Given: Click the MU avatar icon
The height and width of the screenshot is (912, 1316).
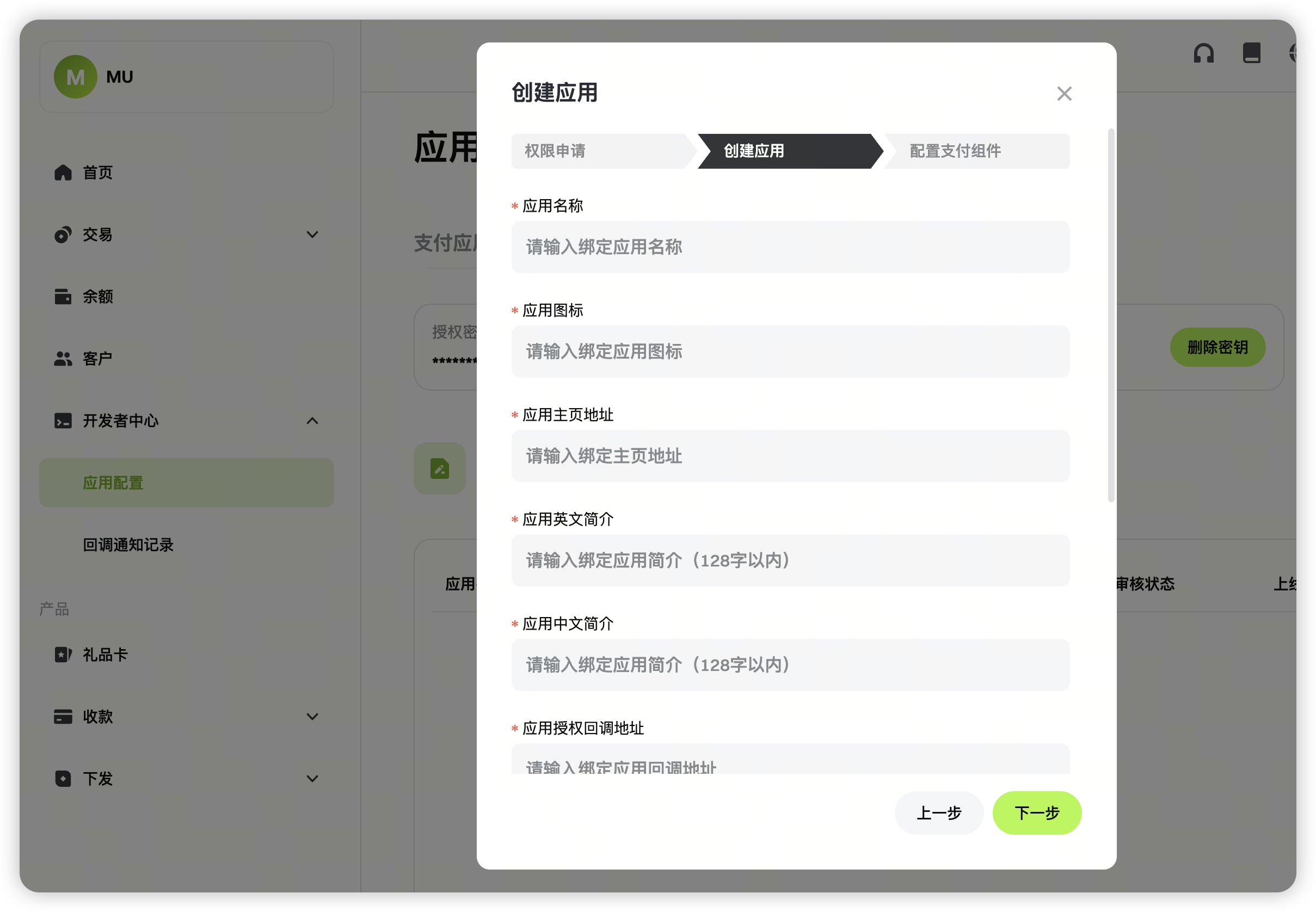Looking at the screenshot, I should coord(76,77).
